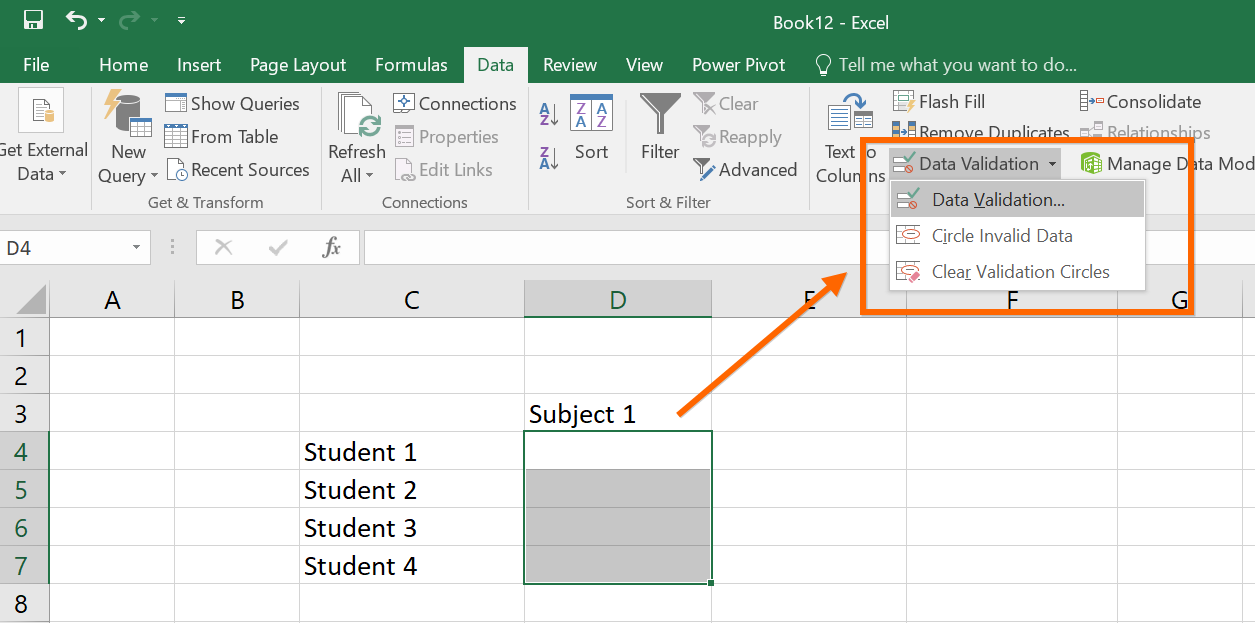Open the Sort dialog button

pyautogui.click(x=591, y=128)
